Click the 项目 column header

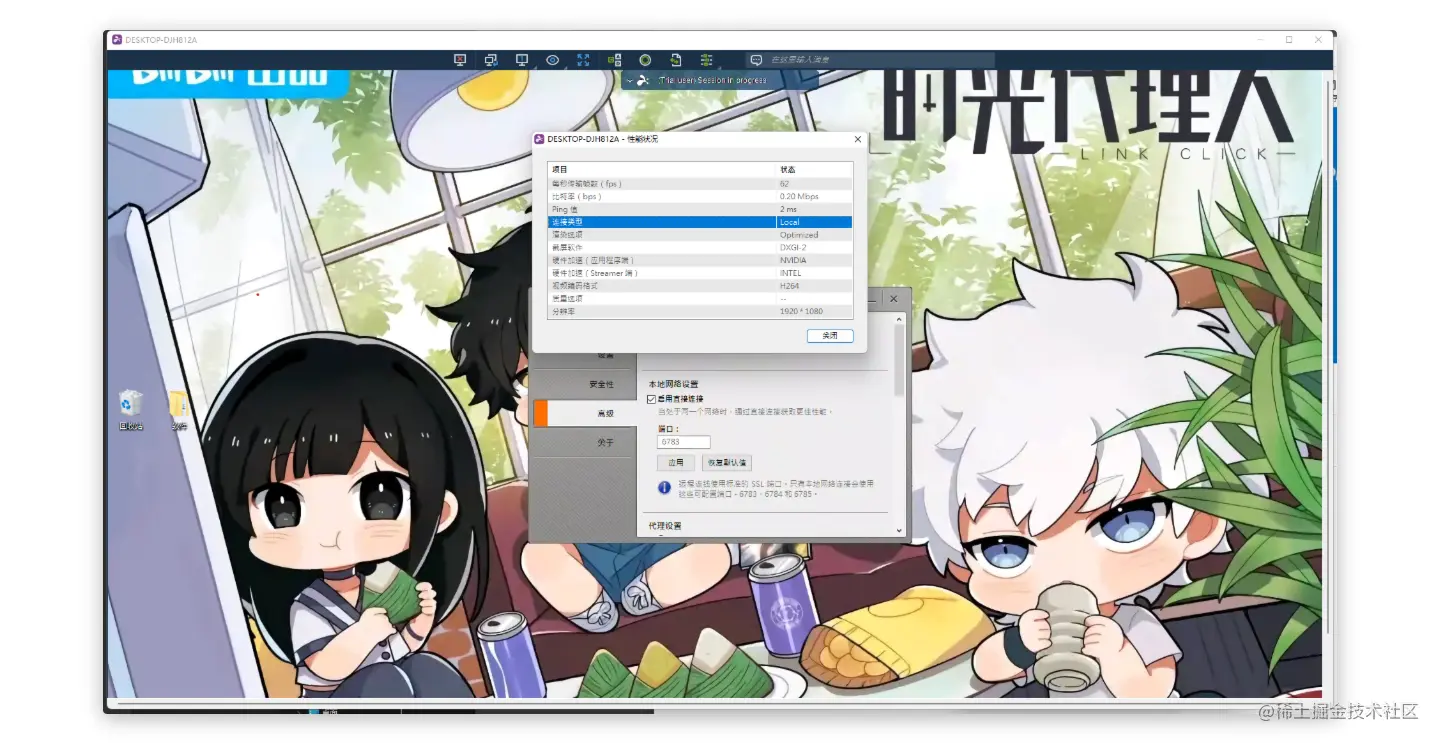(x=662, y=170)
